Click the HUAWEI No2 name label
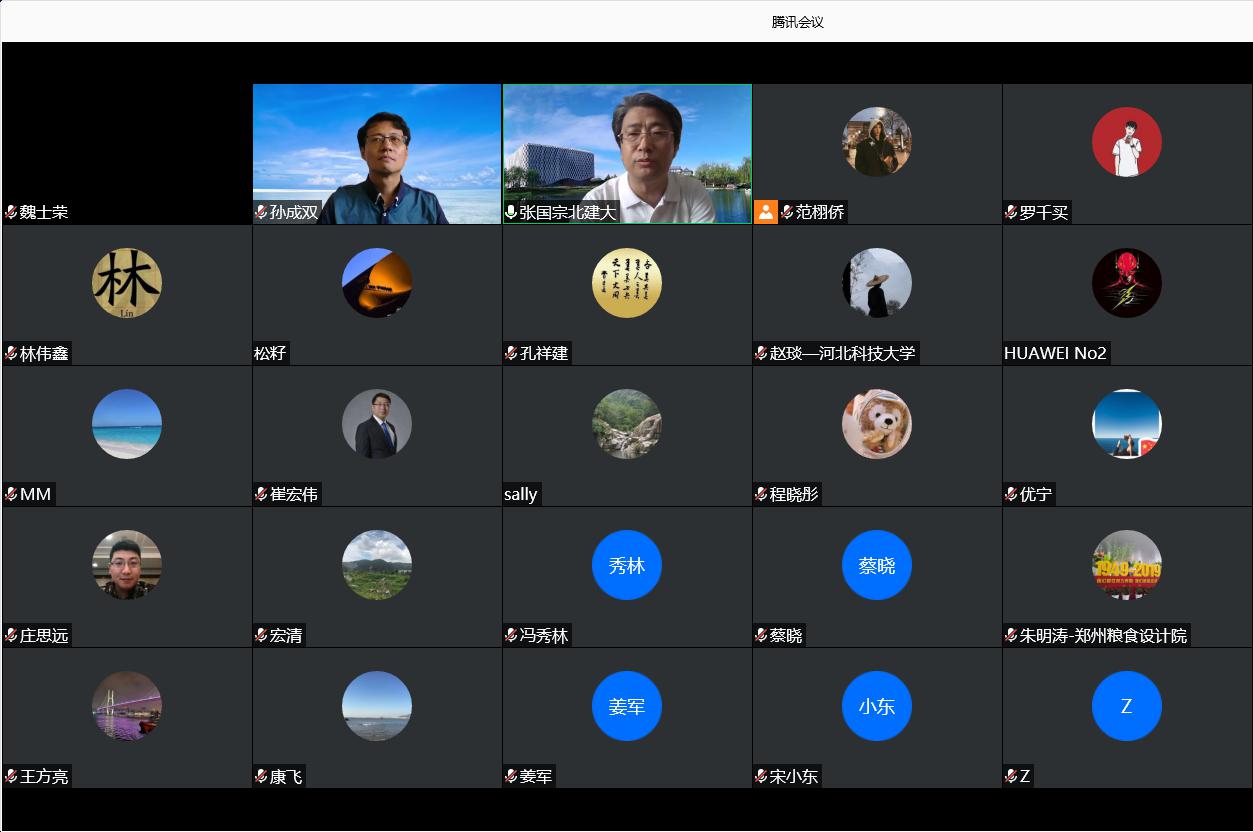The image size is (1253, 832). (x=1055, y=353)
